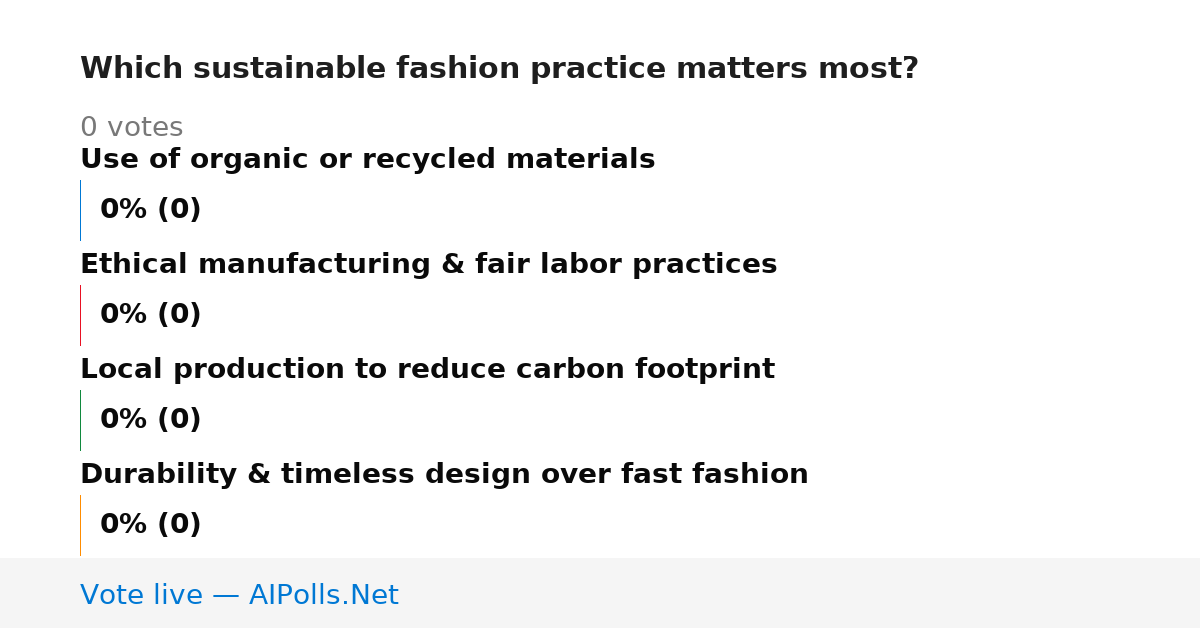Click 0% (0) under organic or recycled materials
Image resolution: width=1200 pixels, height=628 pixels.
click(150, 210)
